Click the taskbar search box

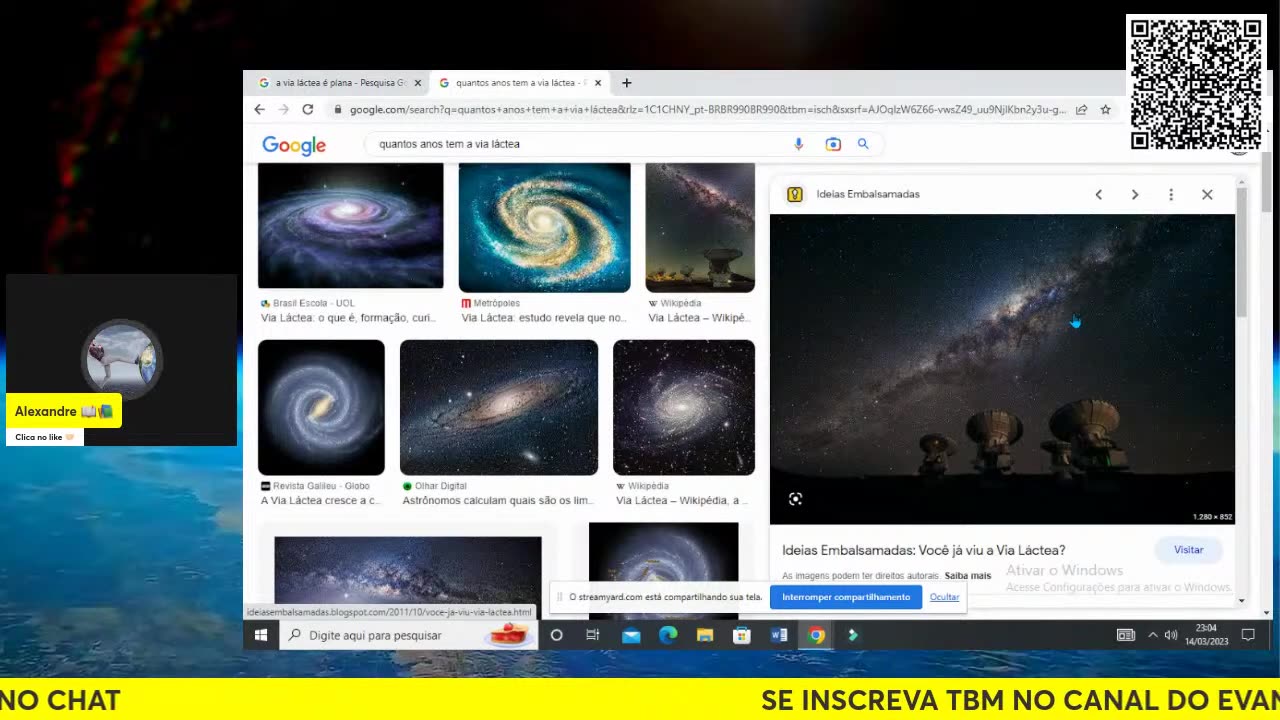pyautogui.click(x=408, y=635)
